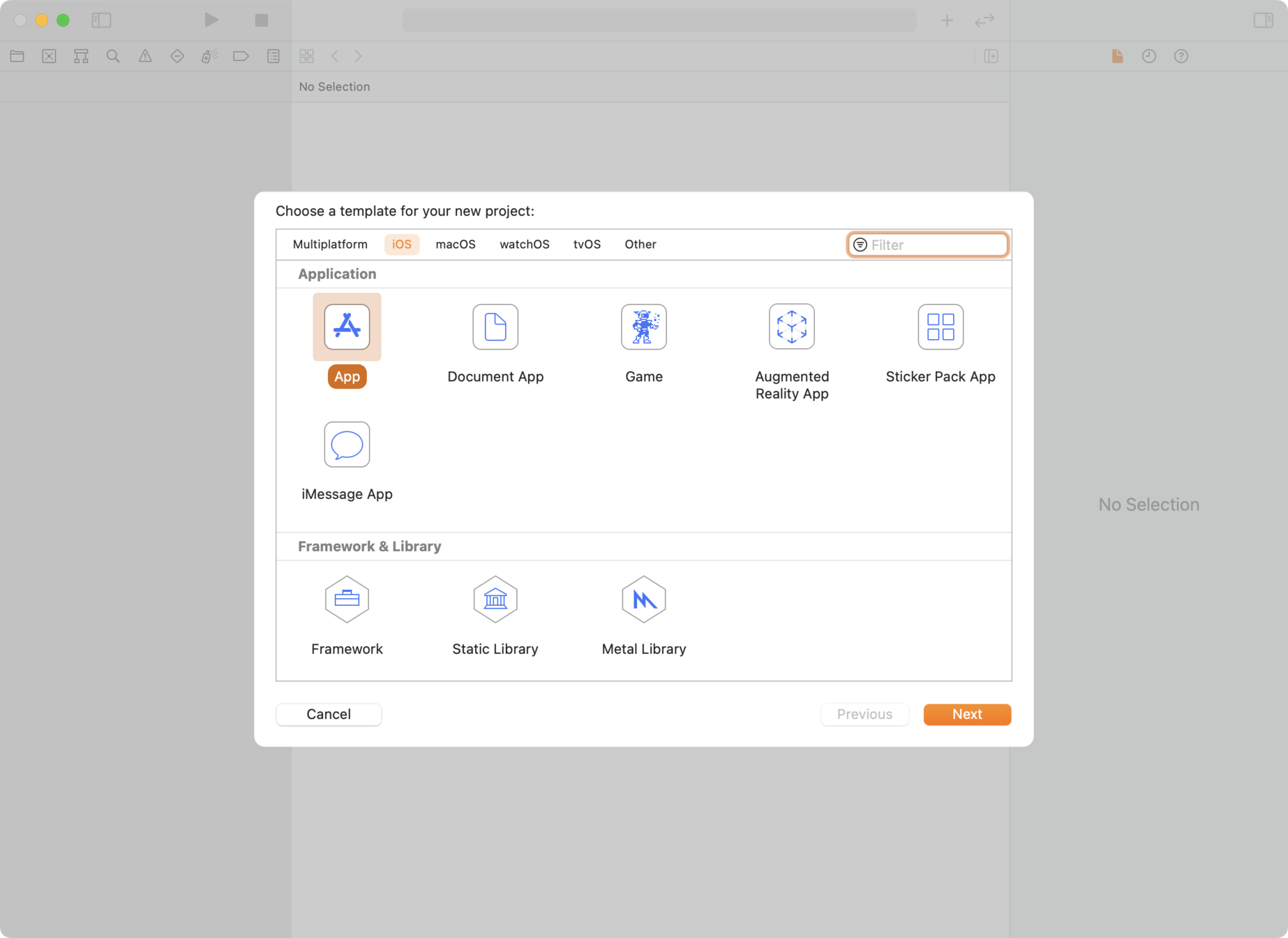The width and height of the screenshot is (1288, 938).
Task: Click the Run (play) button
Action: coord(211,20)
